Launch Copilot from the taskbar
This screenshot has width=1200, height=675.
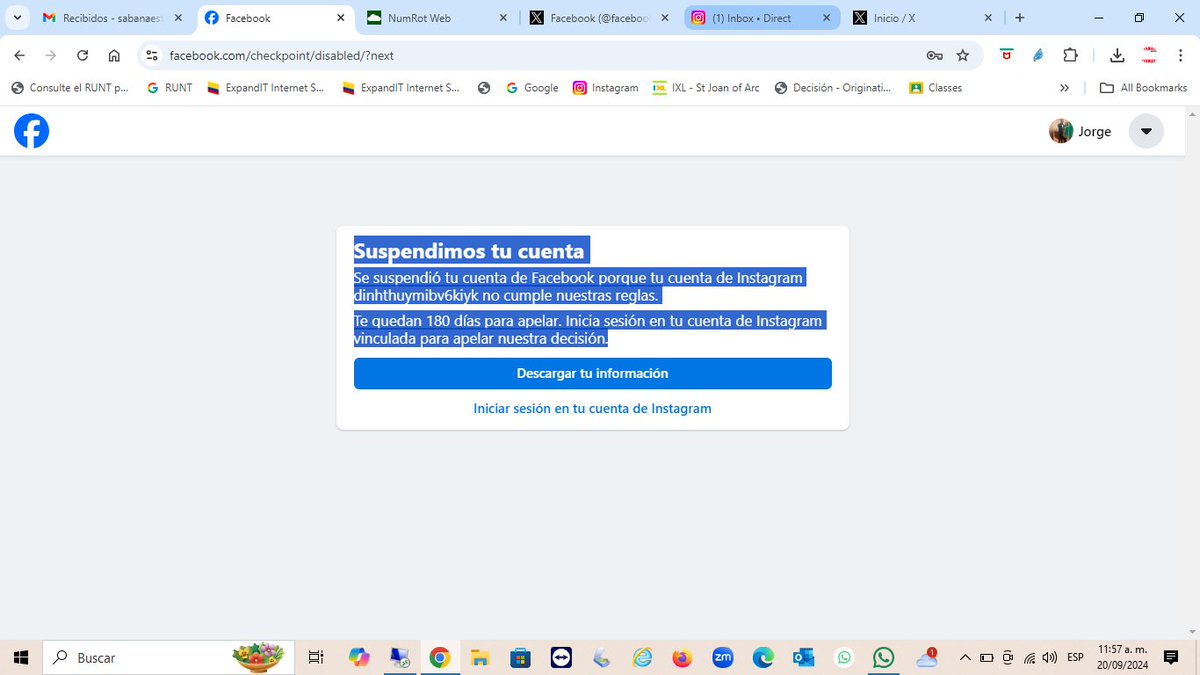(359, 657)
